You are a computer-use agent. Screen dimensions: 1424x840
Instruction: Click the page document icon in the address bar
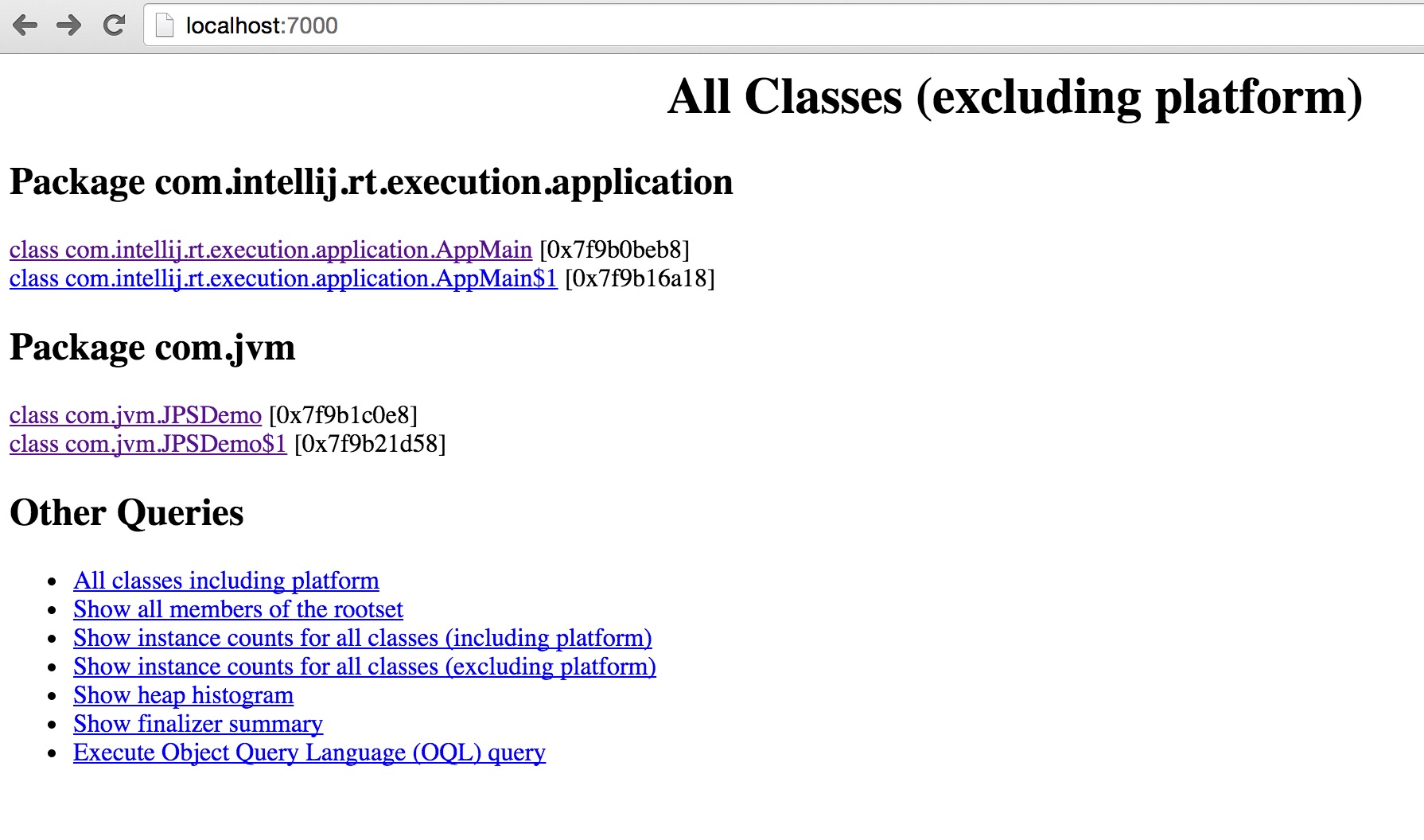pyautogui.click(x=164, y=25)
